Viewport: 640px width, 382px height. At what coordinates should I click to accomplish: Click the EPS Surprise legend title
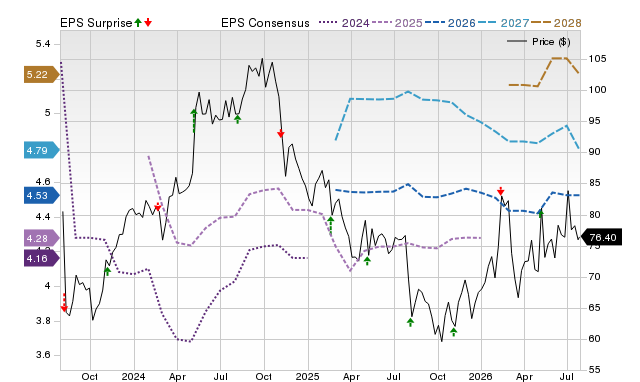coord(96,23)
